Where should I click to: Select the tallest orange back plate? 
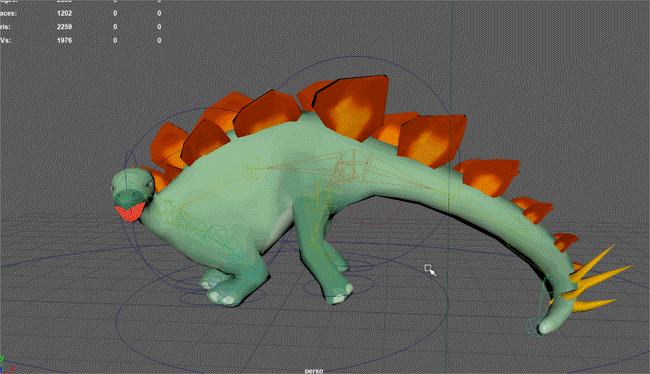[352, 106]
